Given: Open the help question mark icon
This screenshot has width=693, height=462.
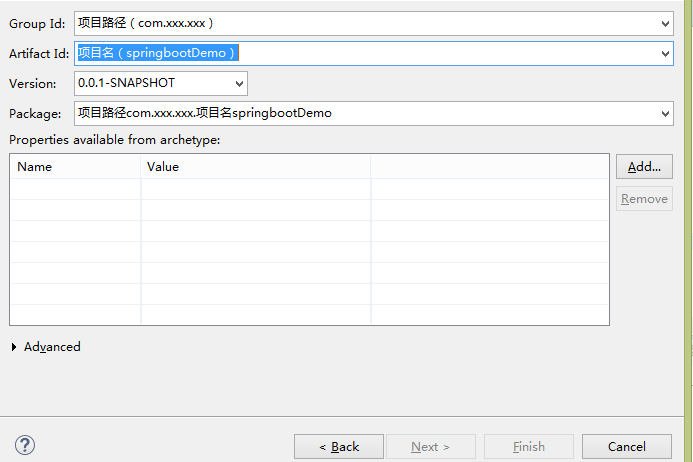Looking at the screenshot, I should [25, 445].
